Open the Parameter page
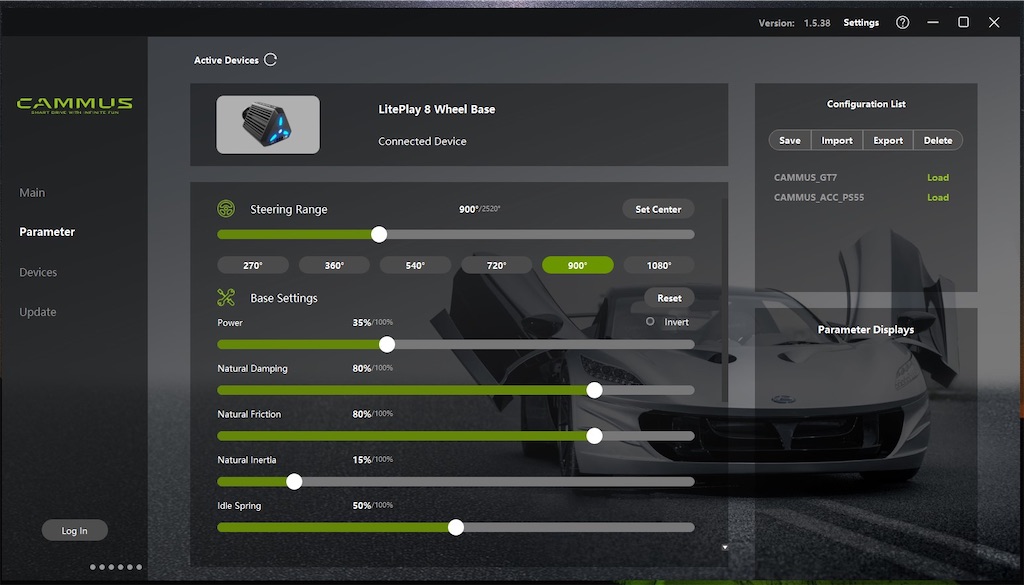1024x585 pixels. coord(47,232)
